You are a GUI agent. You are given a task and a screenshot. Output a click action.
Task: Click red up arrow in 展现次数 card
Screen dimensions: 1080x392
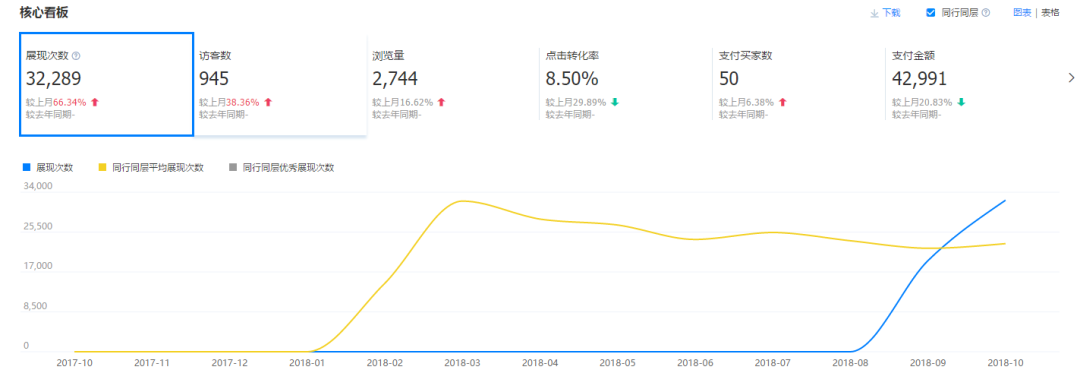[95, 102]
